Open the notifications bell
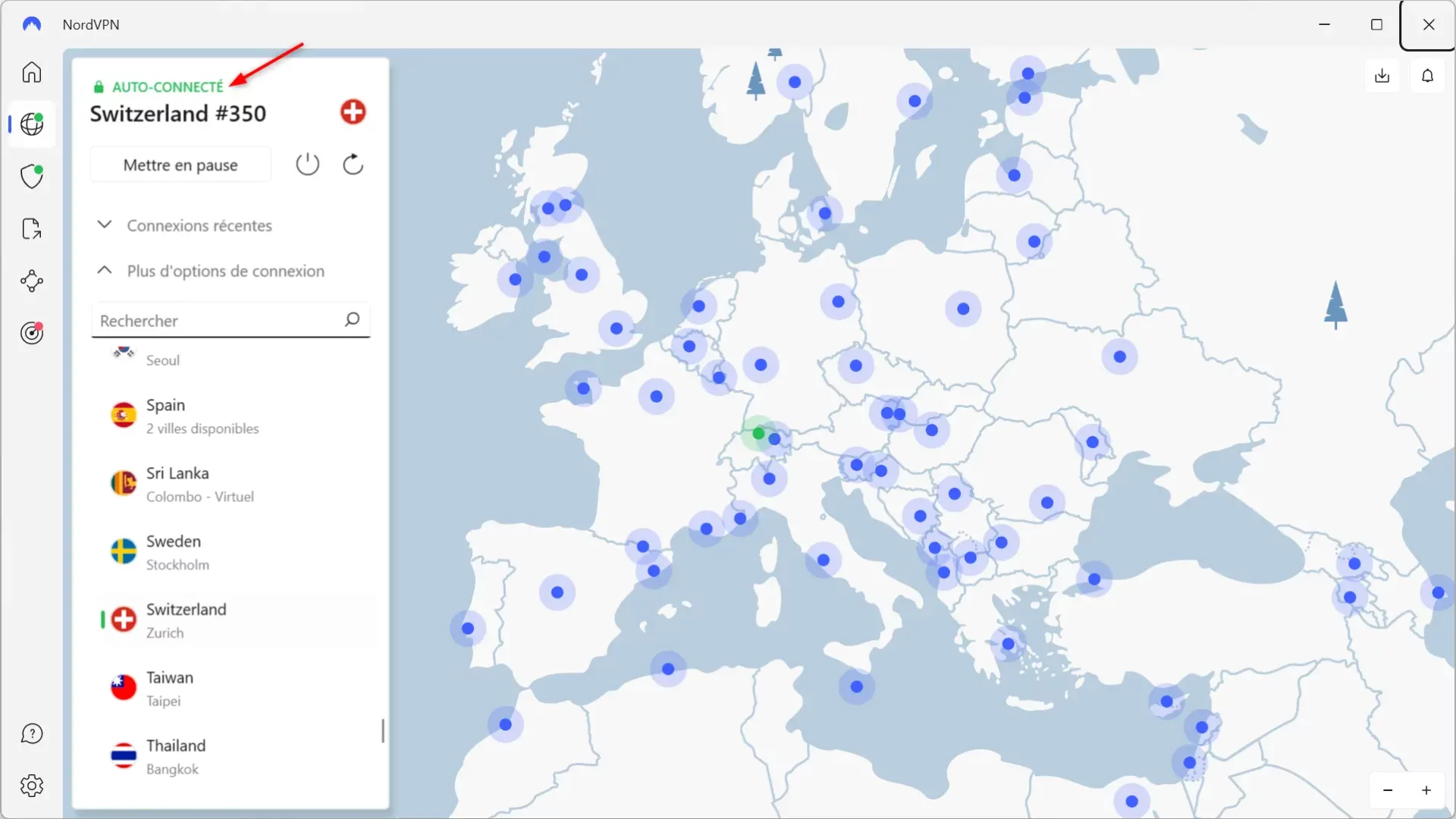 (x=1427, y=75)
